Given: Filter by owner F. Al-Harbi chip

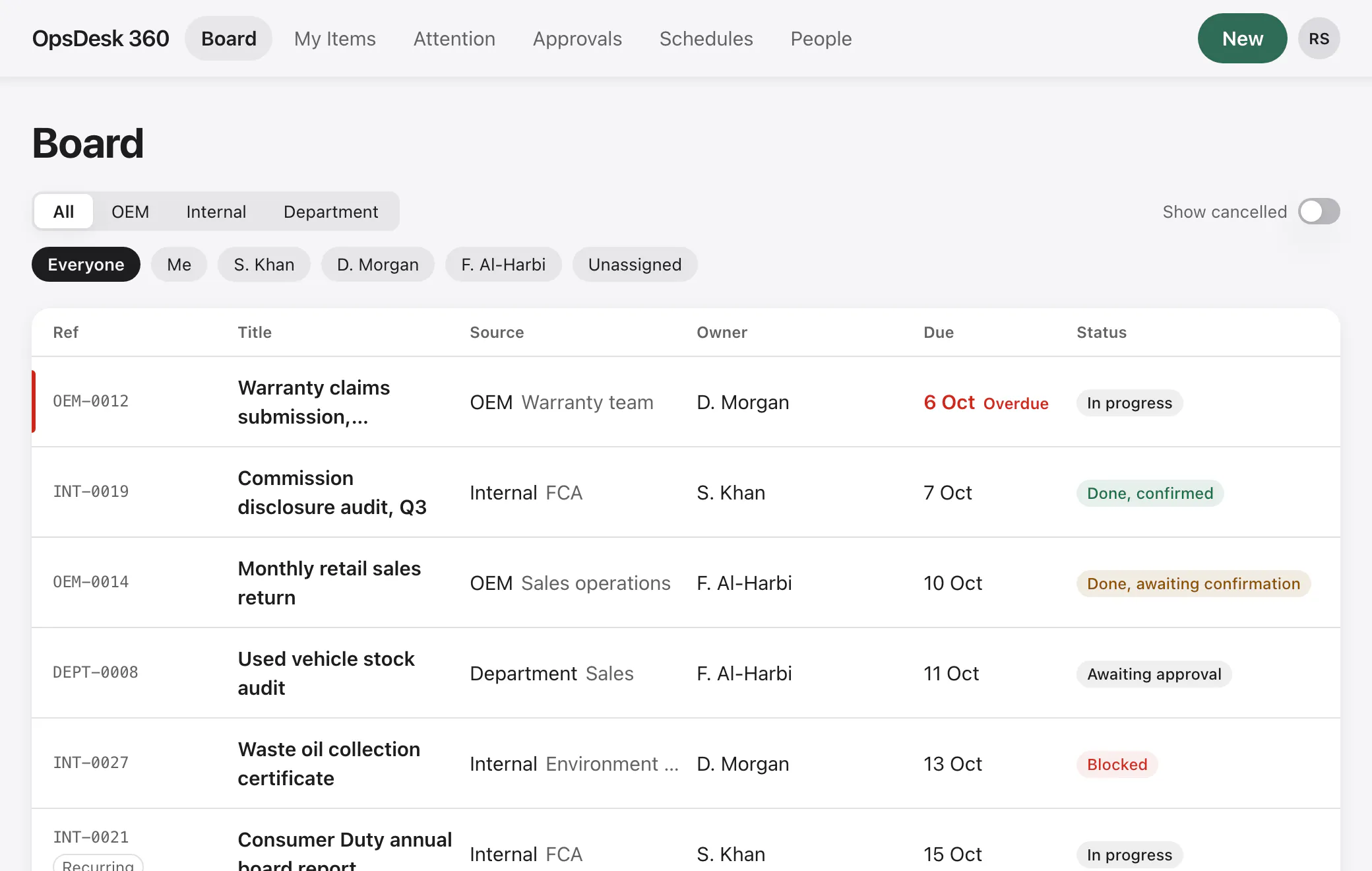Looking at the screenshot, I should (503, 264).
